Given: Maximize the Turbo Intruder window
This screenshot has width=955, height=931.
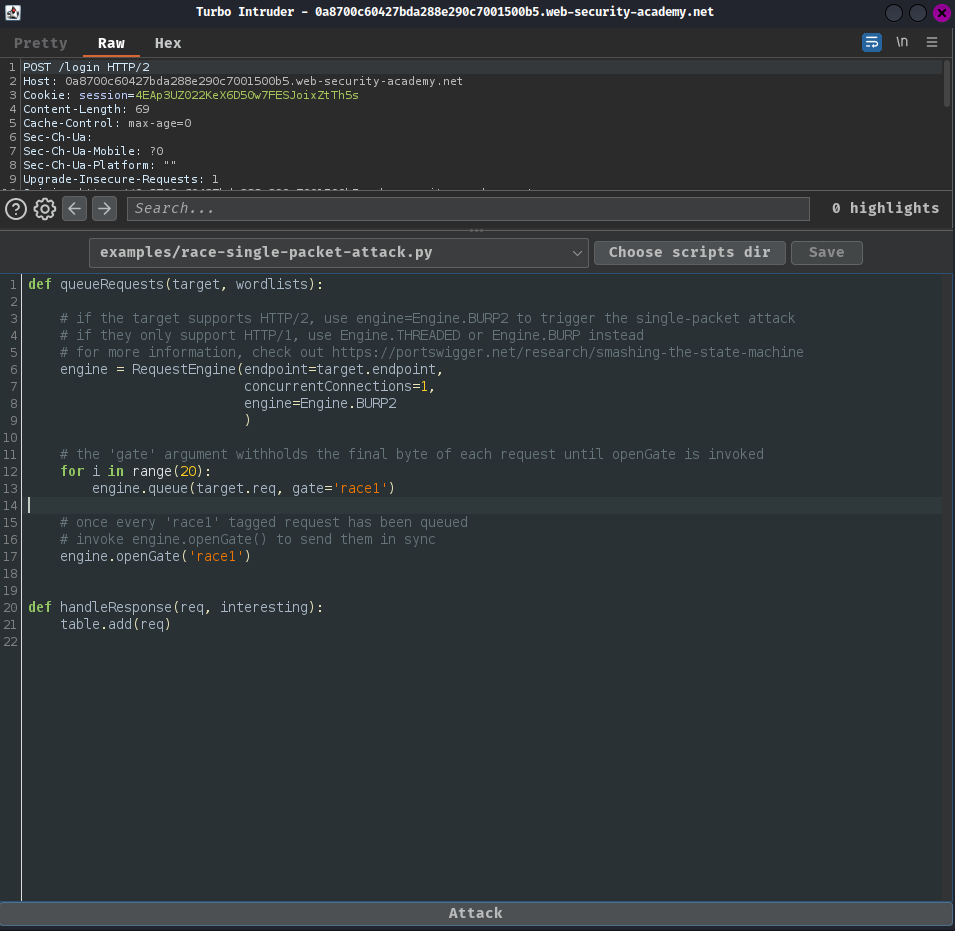Looking at the screenshot, I should pos(917,12).
